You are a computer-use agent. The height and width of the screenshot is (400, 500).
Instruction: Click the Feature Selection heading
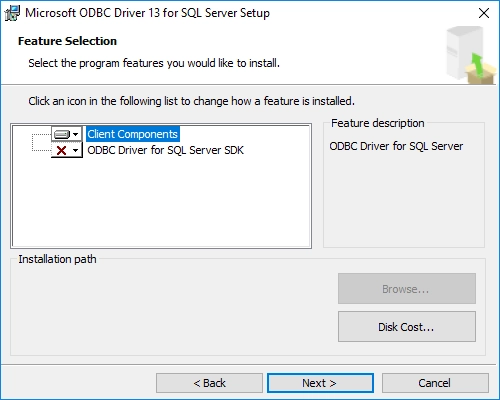67,41
